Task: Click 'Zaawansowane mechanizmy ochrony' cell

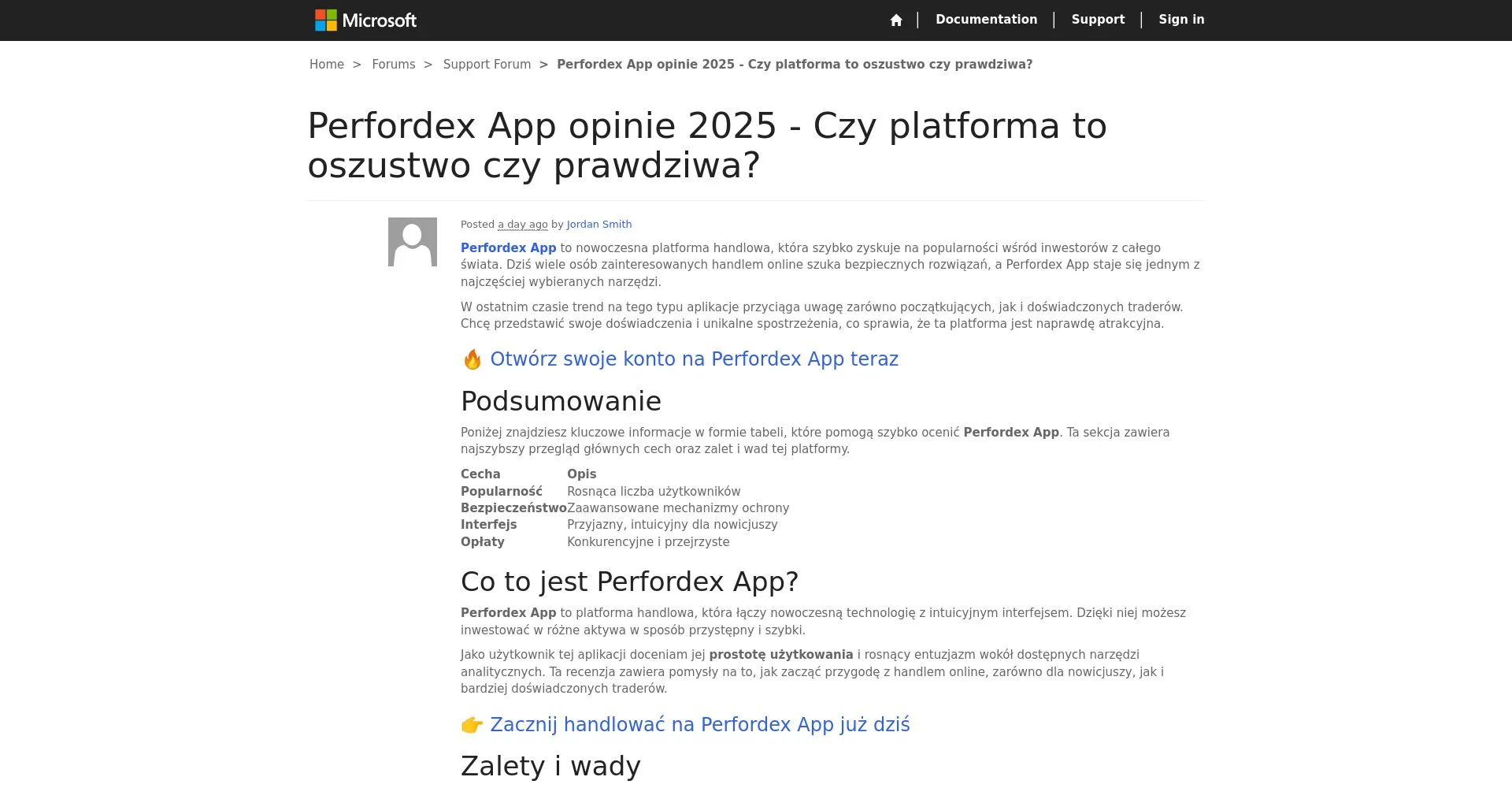Action: pos(678,508)
